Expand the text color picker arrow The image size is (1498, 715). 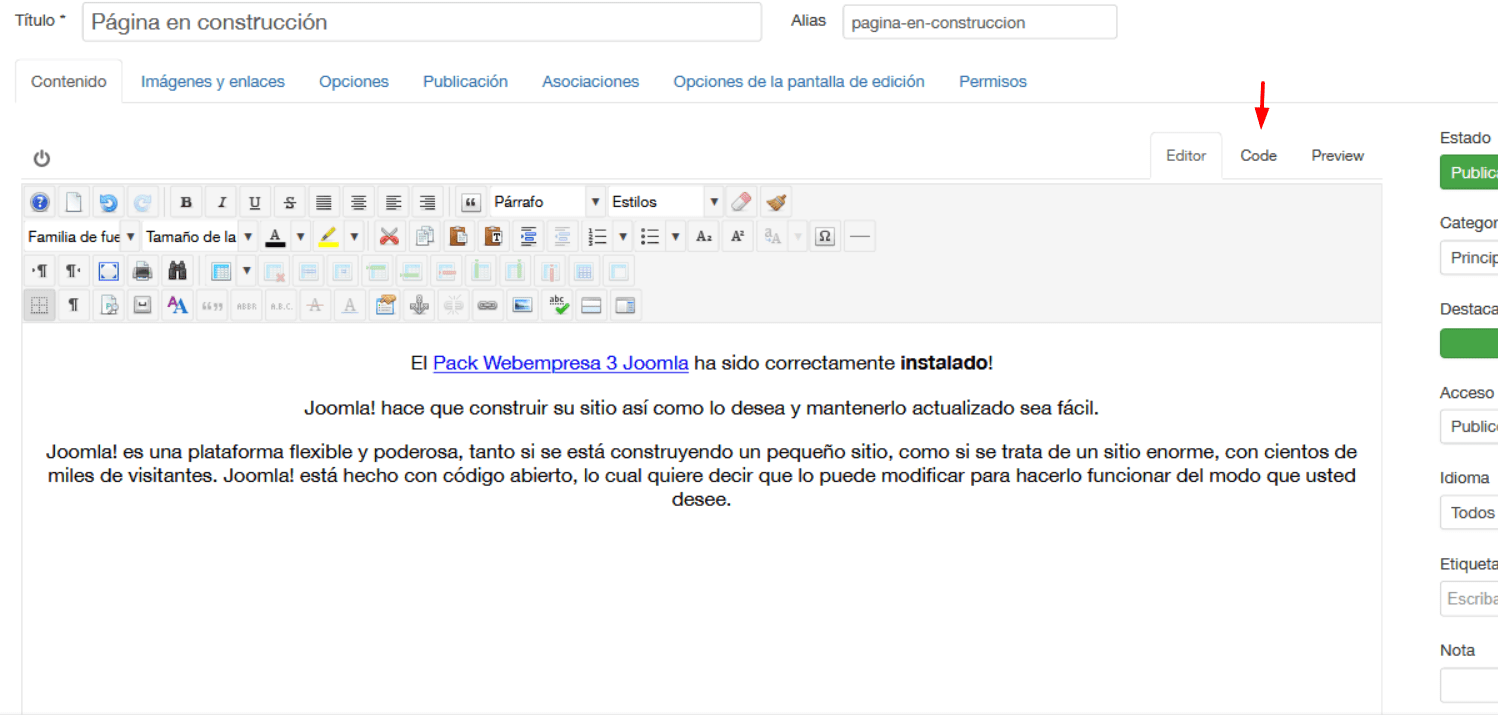(x=300, y=237)
